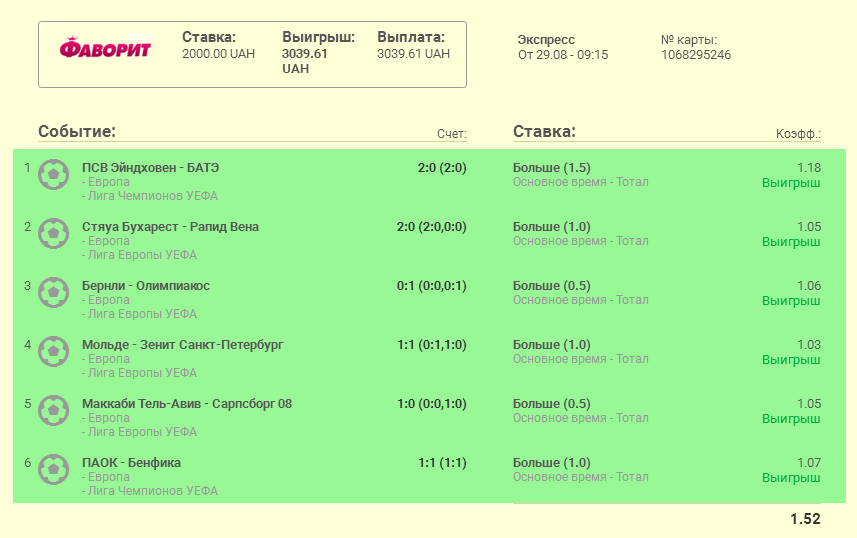This screenshot has width=857, height=538.
Task: Click coefficient 1.05 in Стяуа Бухарест row
Action: [809, 227]
